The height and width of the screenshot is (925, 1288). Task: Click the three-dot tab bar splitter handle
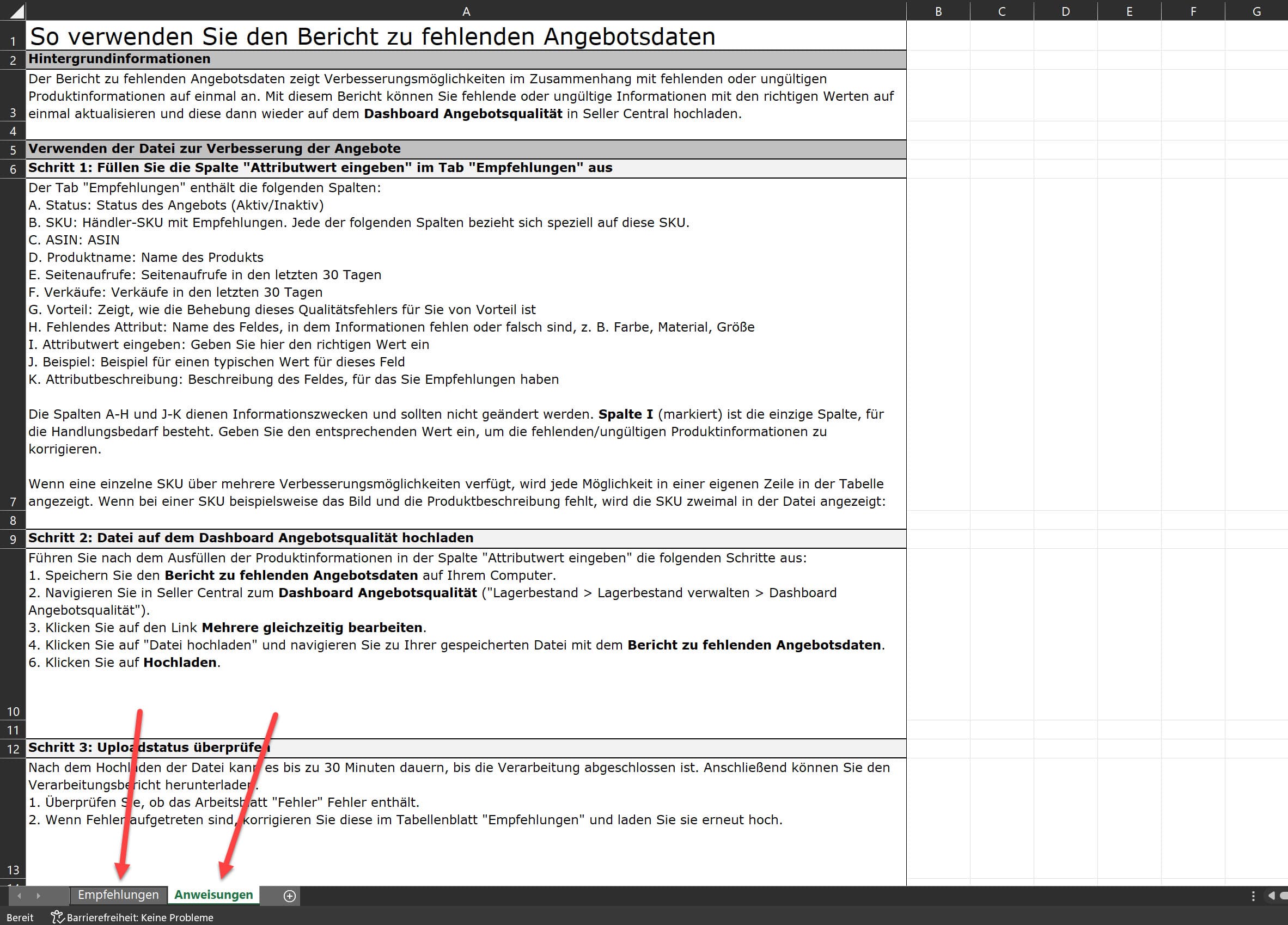1253,896
